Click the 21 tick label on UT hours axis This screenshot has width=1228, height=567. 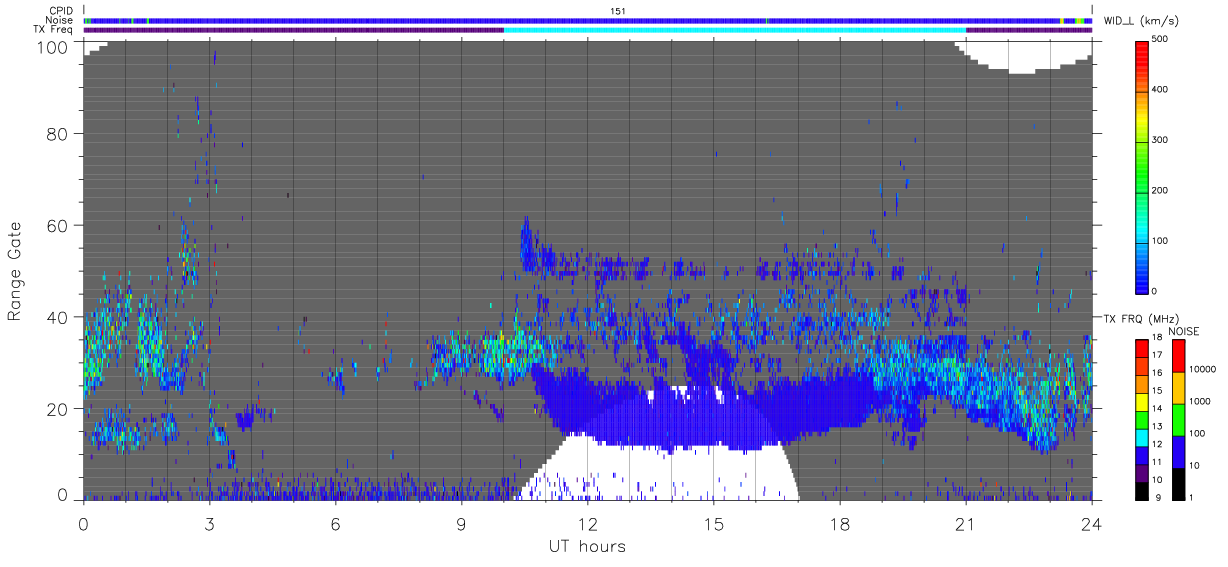(x=966, y=523)
